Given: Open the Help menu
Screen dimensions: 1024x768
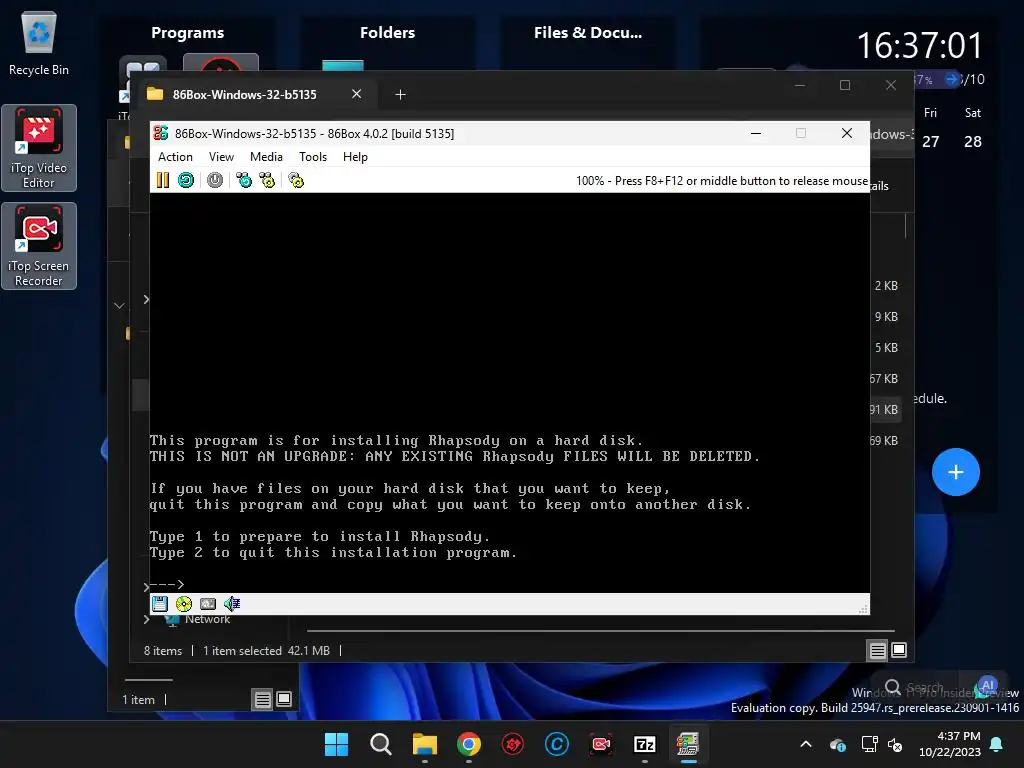Looking at the screenshot, I should tap(355, 157).
